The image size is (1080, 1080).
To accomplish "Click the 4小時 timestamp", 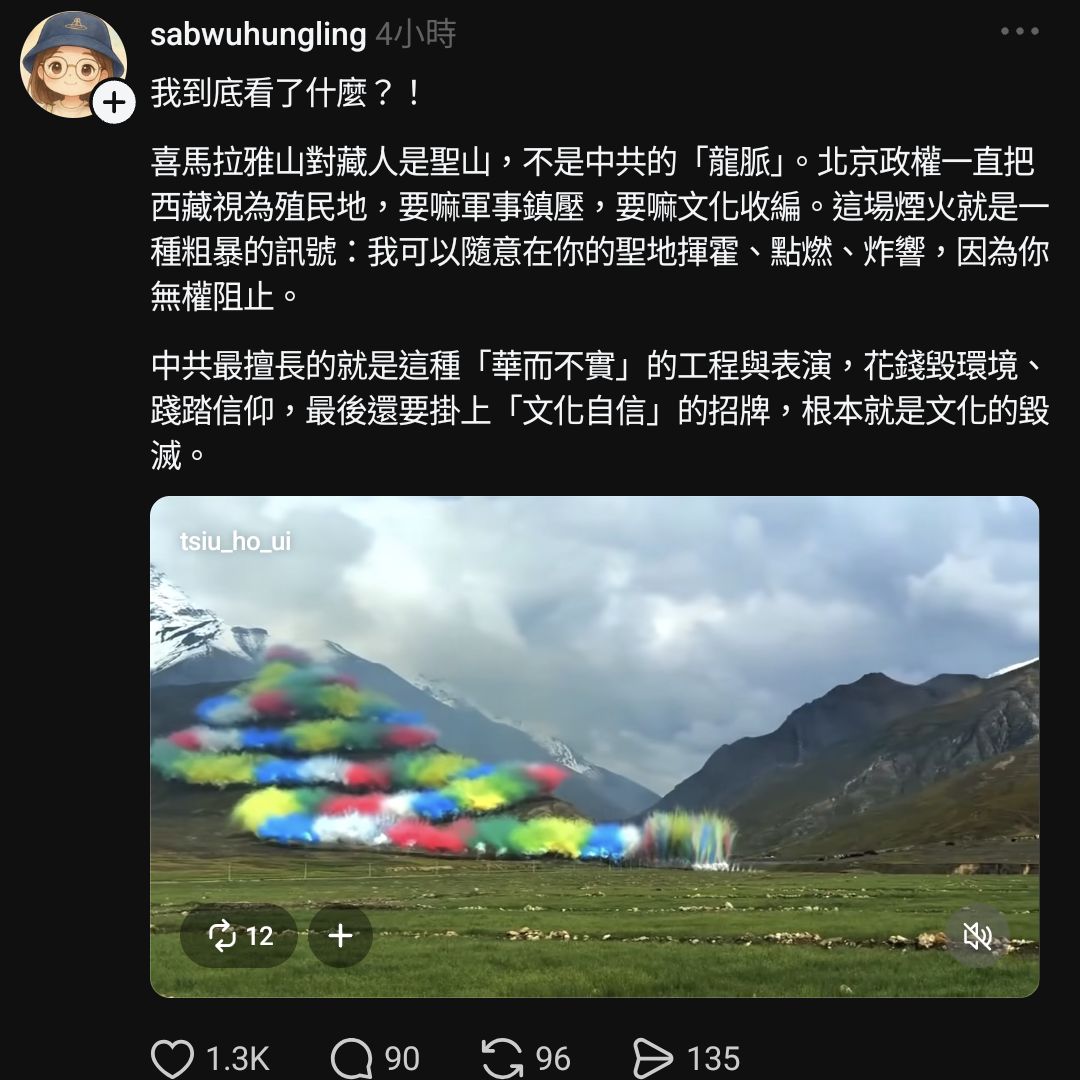I will coord(416,34).
